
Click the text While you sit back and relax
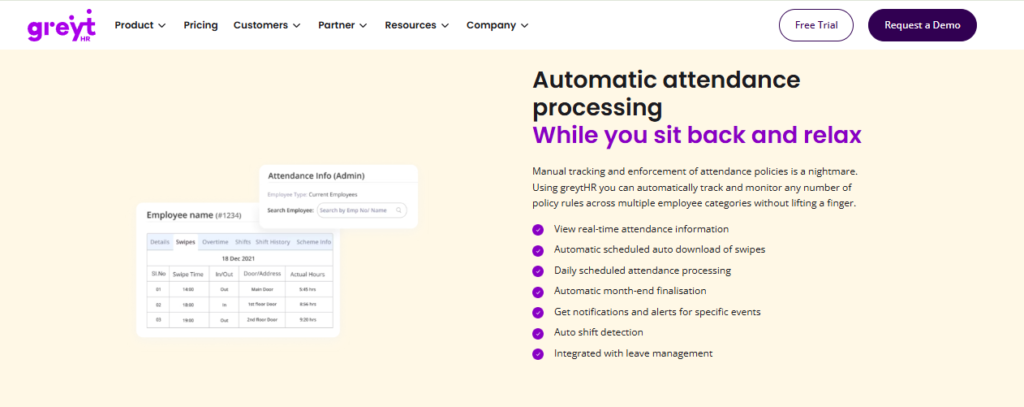tap(697, 135)
